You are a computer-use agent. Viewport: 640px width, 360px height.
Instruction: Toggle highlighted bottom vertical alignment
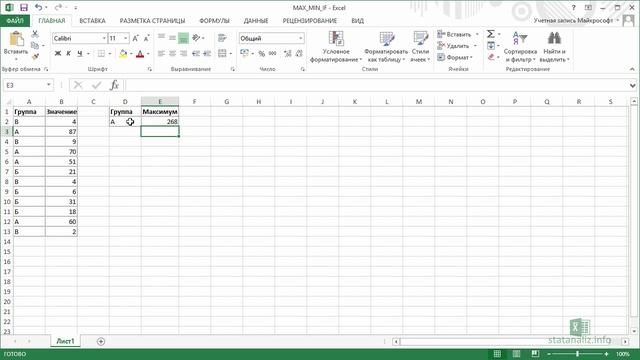coord(184,38)
